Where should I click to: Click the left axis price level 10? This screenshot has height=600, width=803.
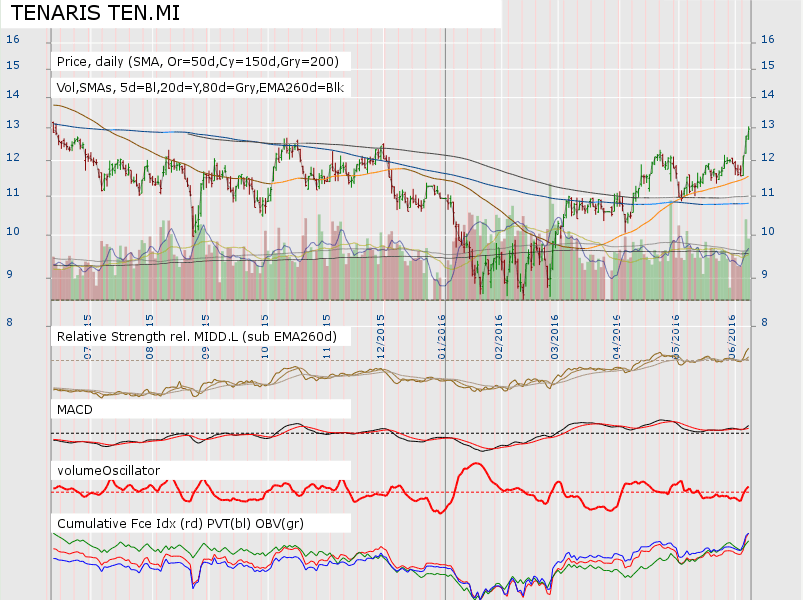13,231
